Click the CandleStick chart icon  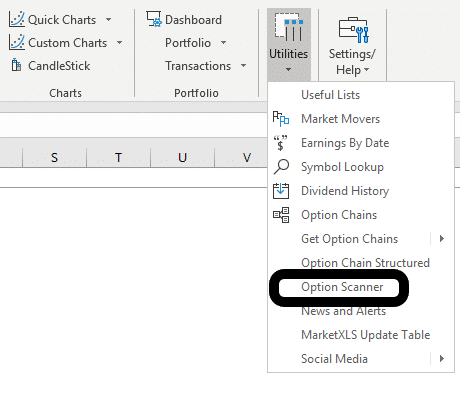point(16,65)
